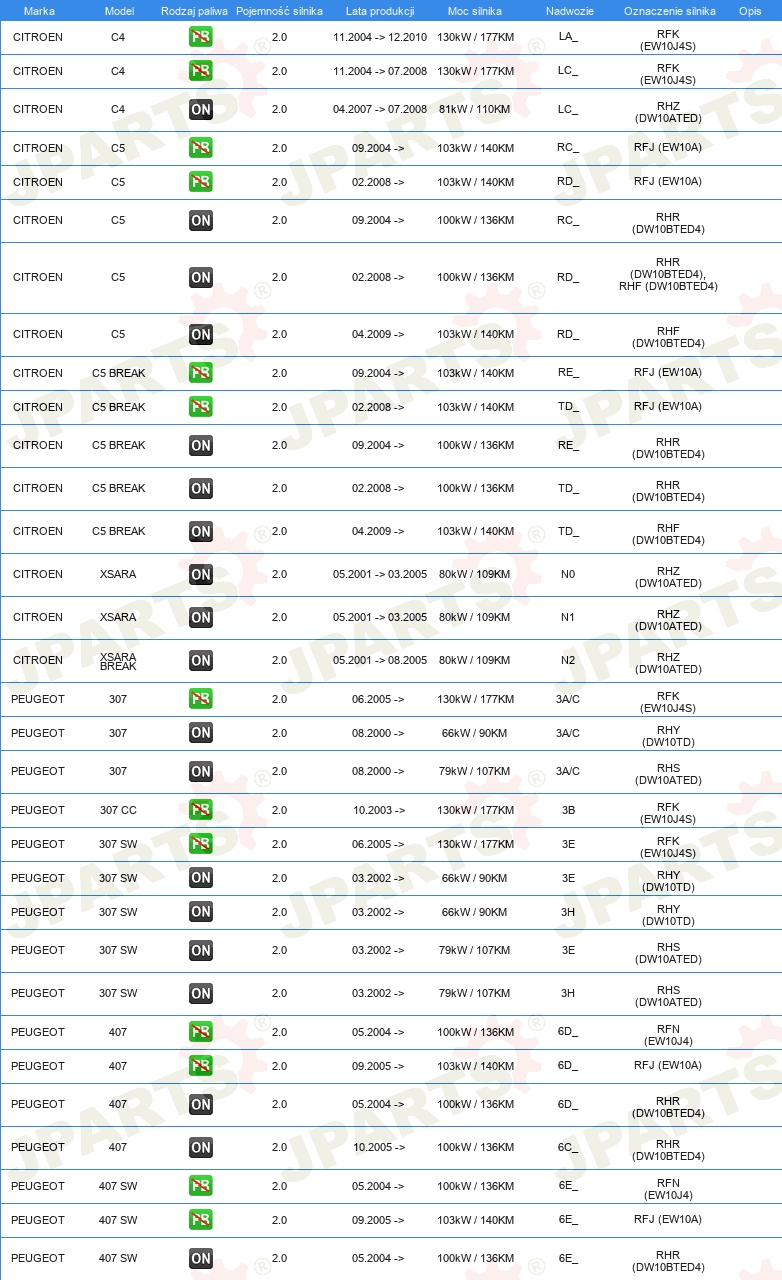Click the Model column header
Viewport: 782px width, 1280px height.
tap(118, 11)
